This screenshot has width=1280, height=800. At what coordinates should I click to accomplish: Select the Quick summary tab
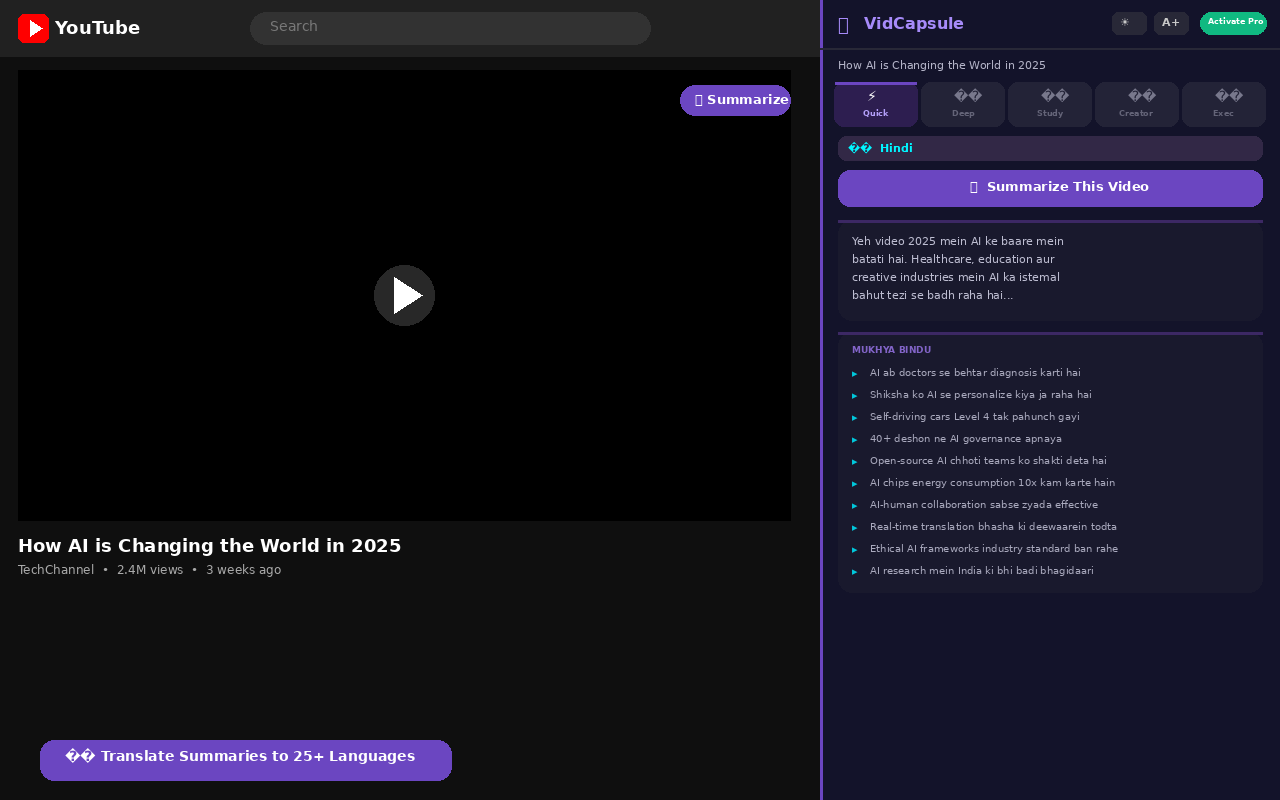point(876,104)
